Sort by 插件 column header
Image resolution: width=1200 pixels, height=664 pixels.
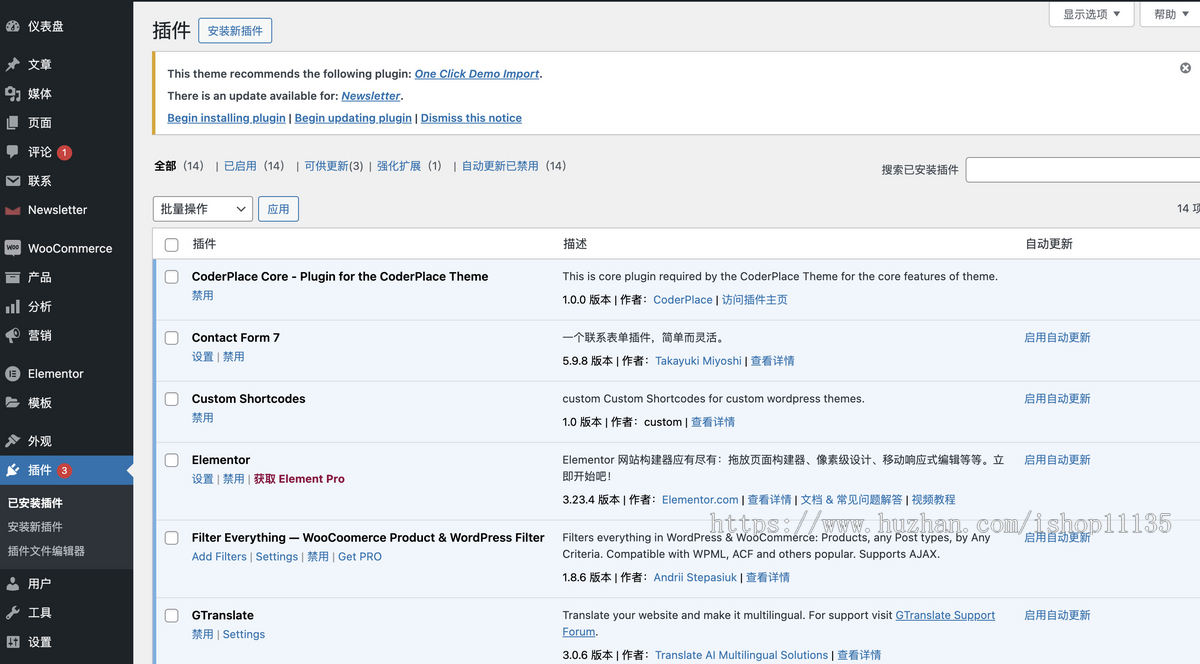(x=204, y=244)
